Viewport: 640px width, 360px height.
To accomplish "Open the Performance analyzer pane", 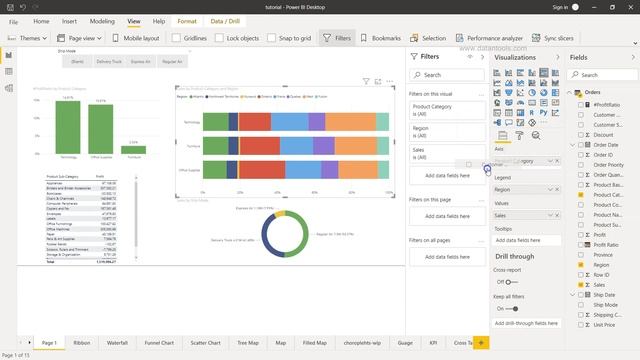I will point(489,38).
